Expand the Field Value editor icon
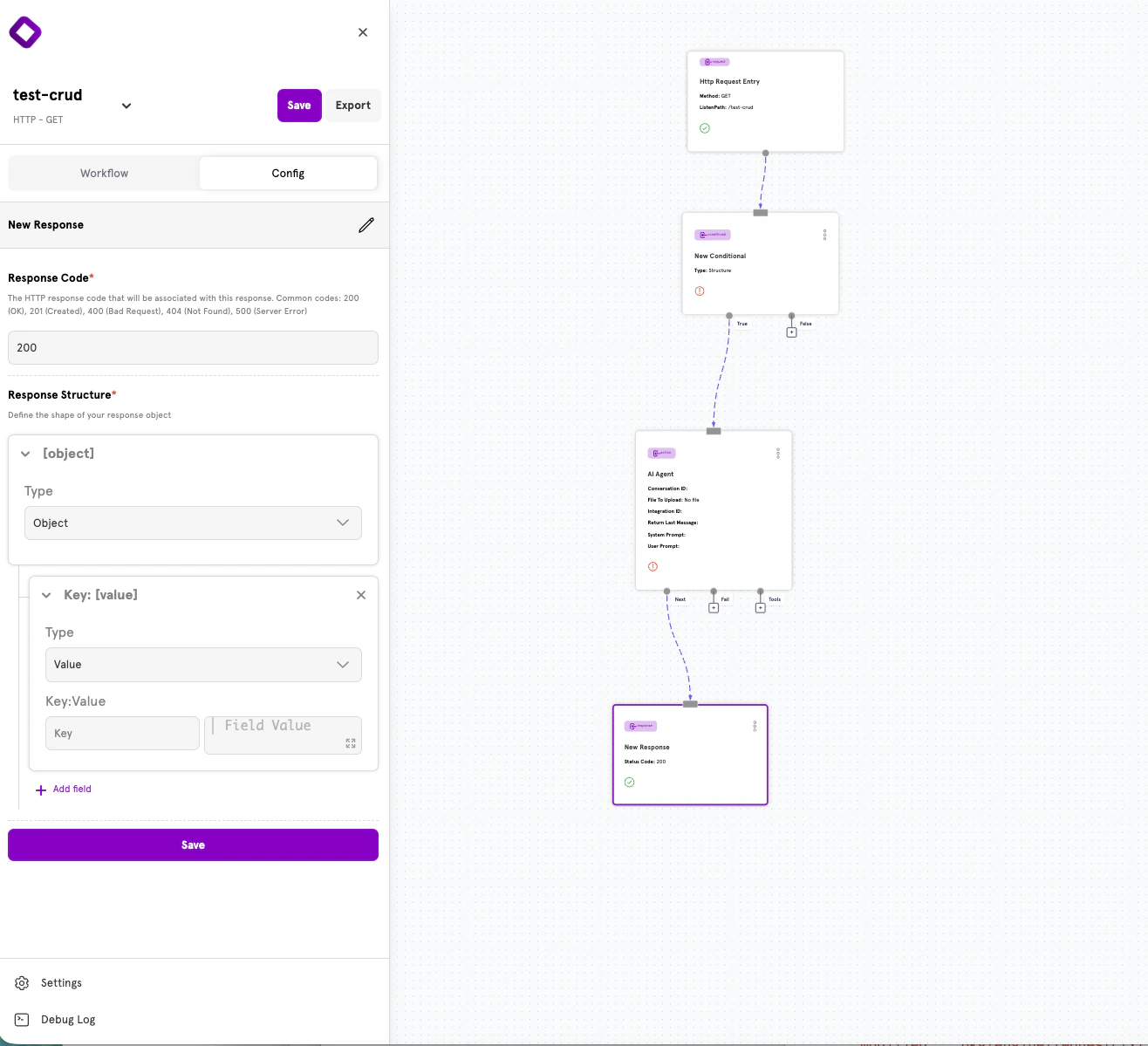1148x1046 pixels. (351, 743)
